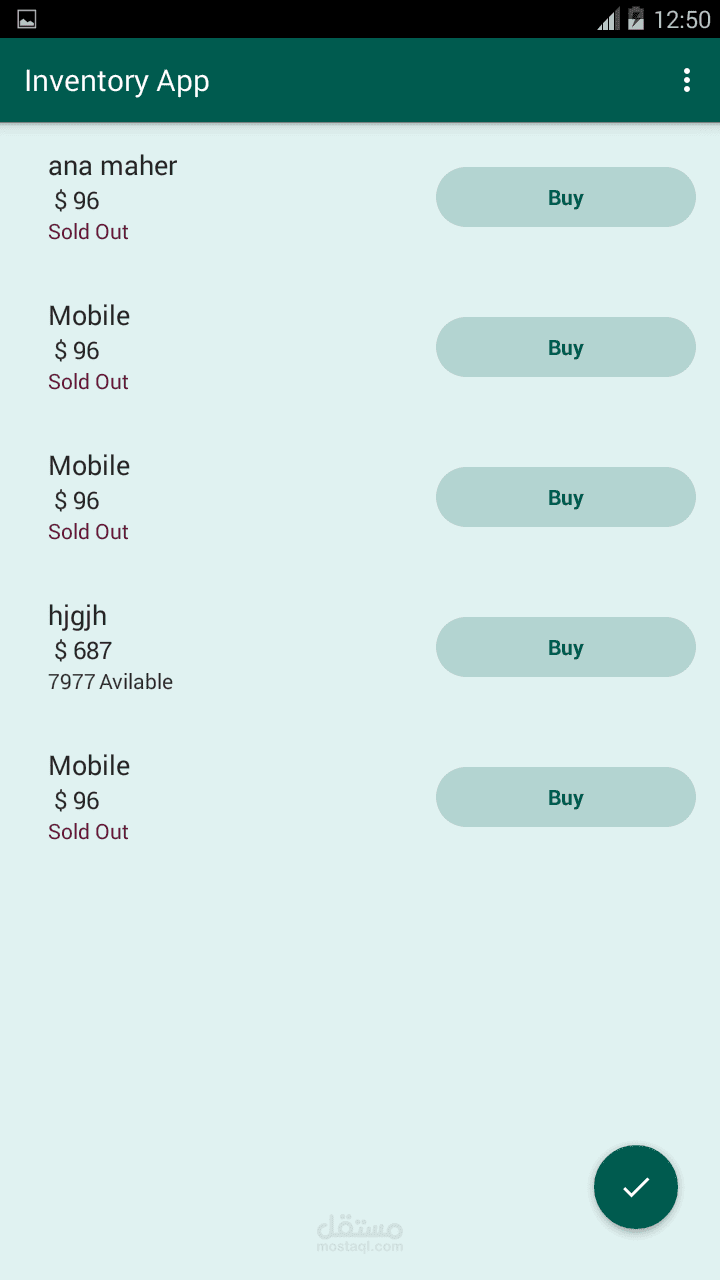Tap the $ 96 price under ana maher
Image resolution: width=720 pixels, height=1280 pixels.
tap(77, 201)
